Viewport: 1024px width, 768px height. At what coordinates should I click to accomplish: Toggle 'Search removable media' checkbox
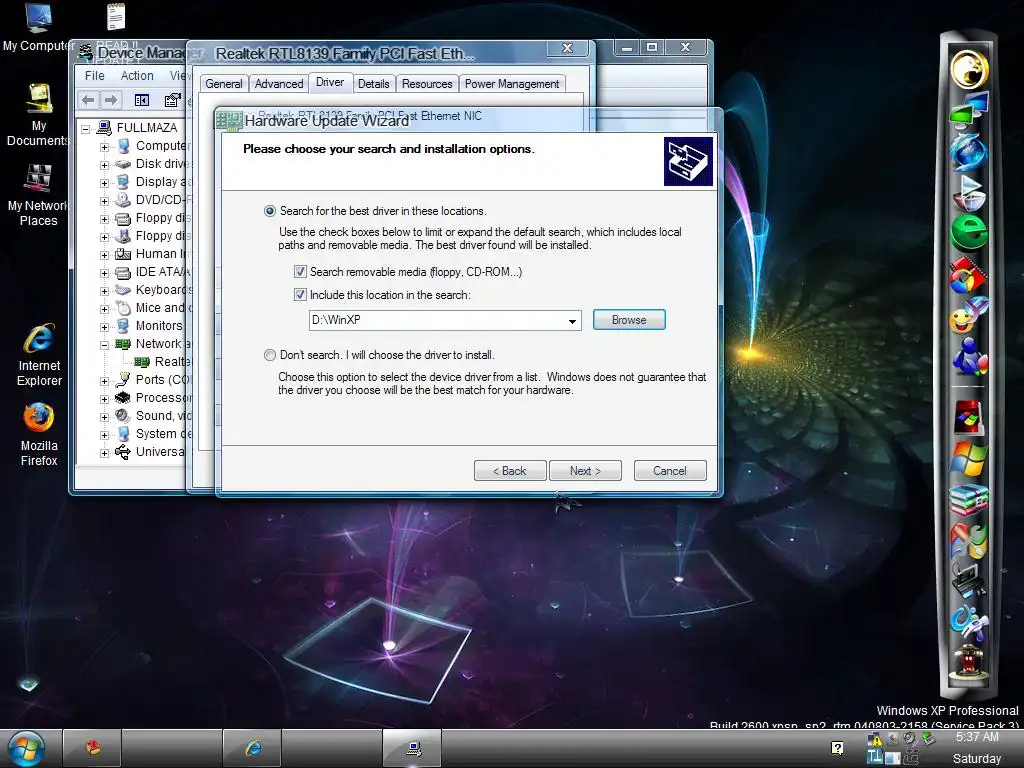click(300, 272)
